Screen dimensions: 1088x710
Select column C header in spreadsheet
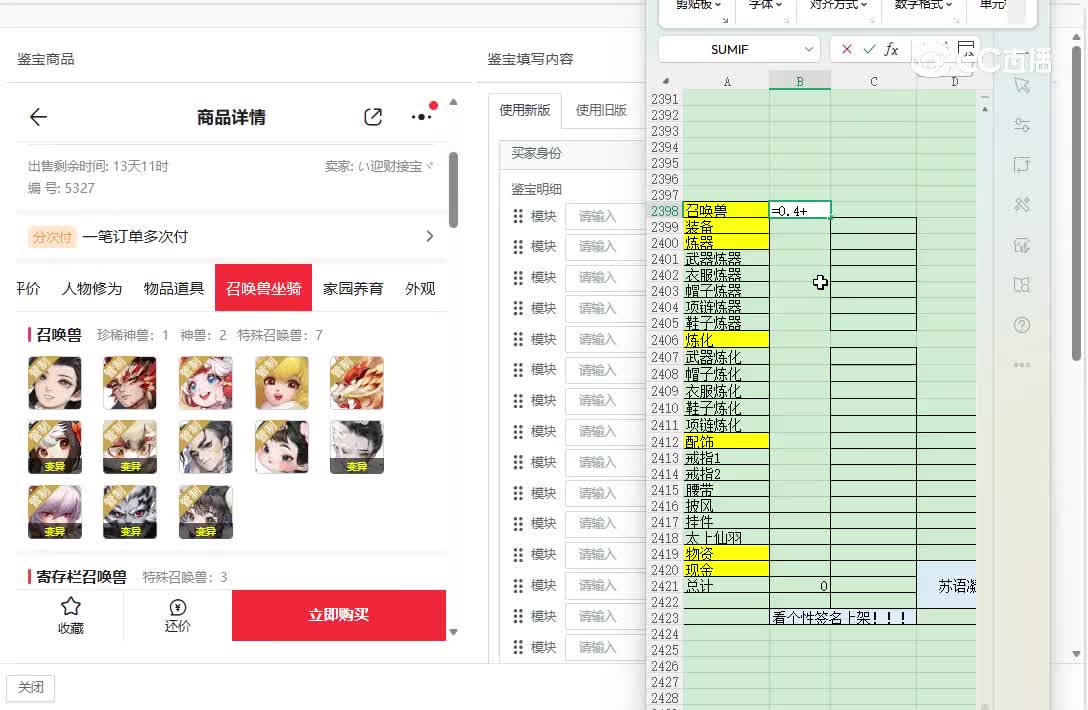pos(874,81)
